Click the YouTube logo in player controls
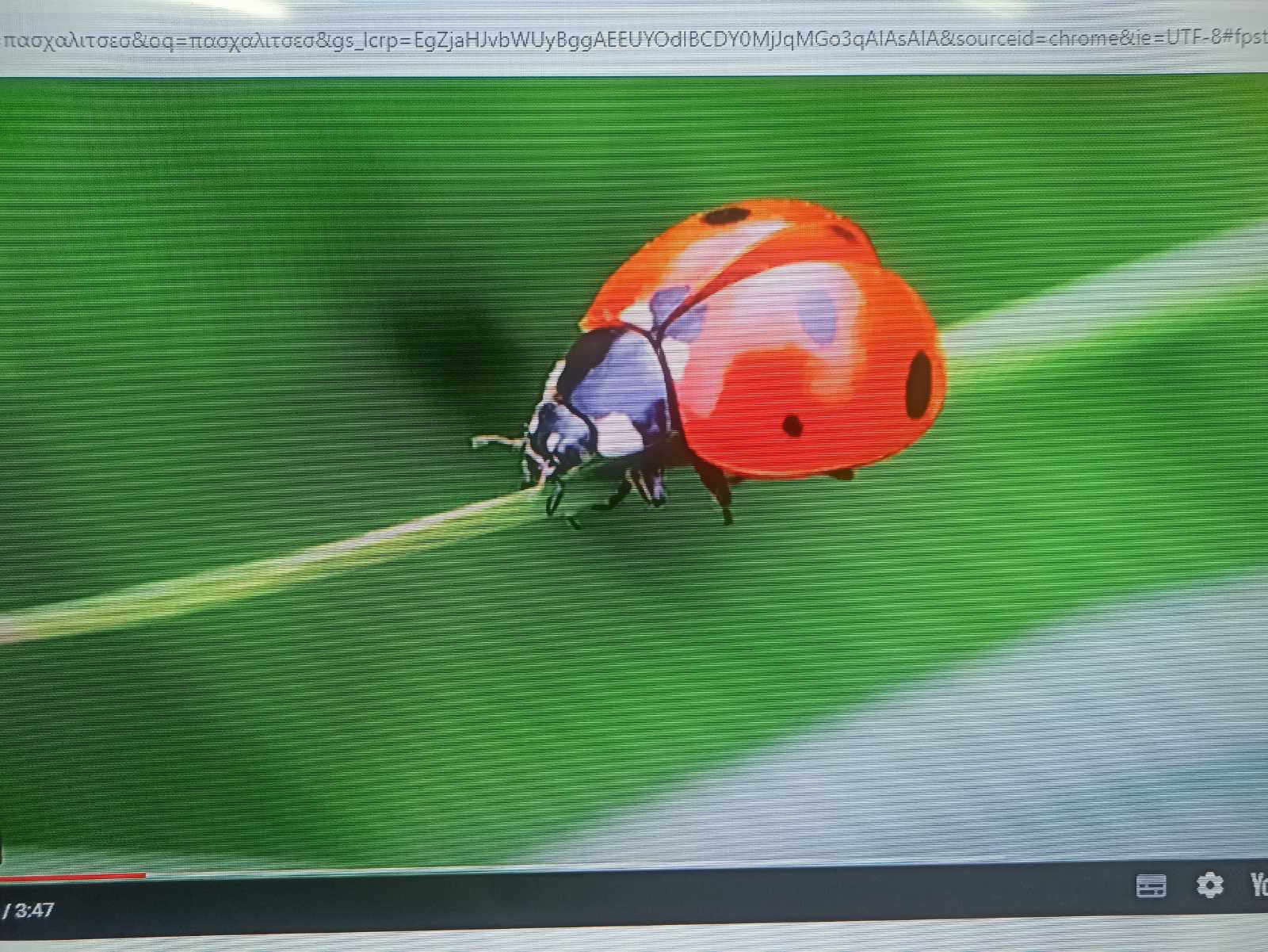This screenshot has width=1268, height=952. tap(1257, 885)
